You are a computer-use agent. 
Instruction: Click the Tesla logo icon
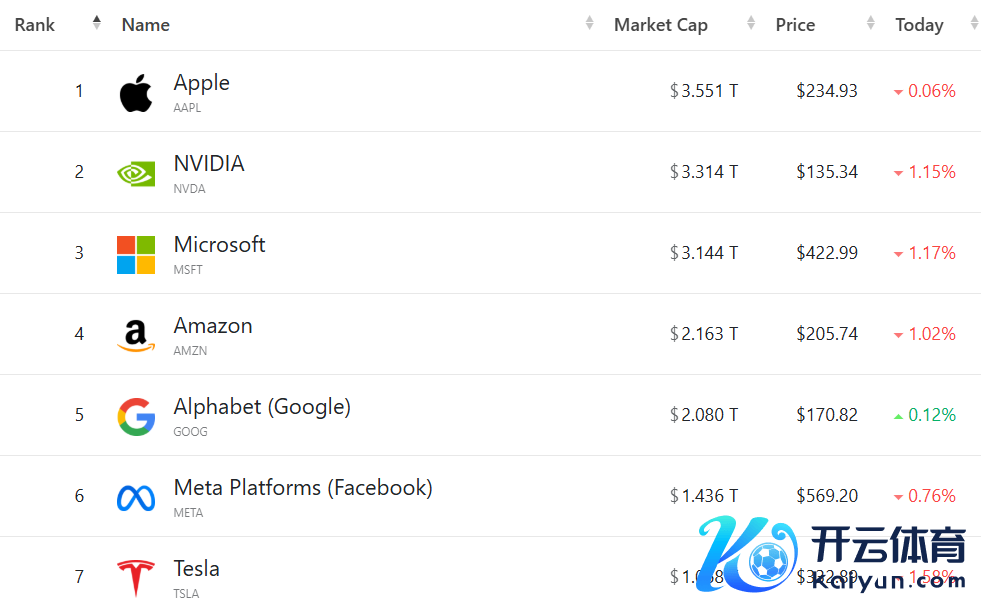click(x=136, y=579)
